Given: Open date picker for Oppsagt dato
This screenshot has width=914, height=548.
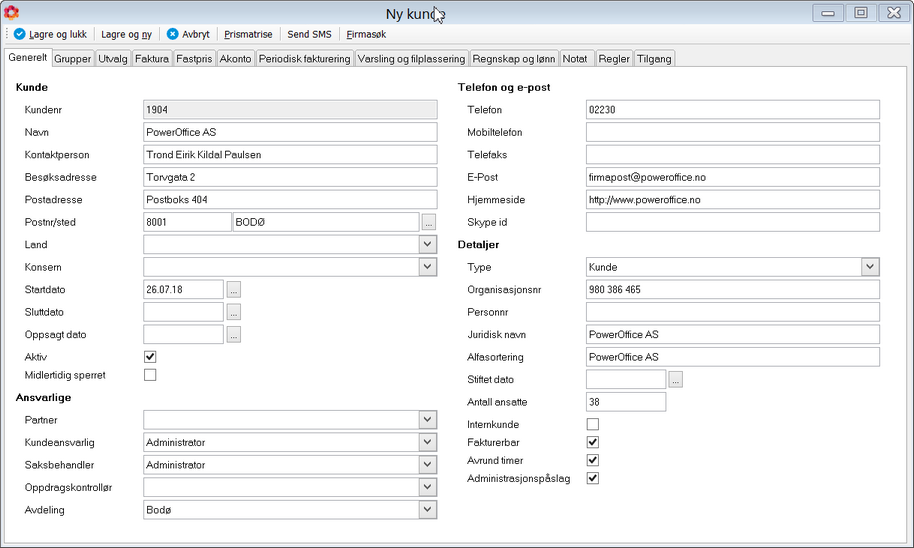Looking at the screenshot, I should click(x=234, y=335).
